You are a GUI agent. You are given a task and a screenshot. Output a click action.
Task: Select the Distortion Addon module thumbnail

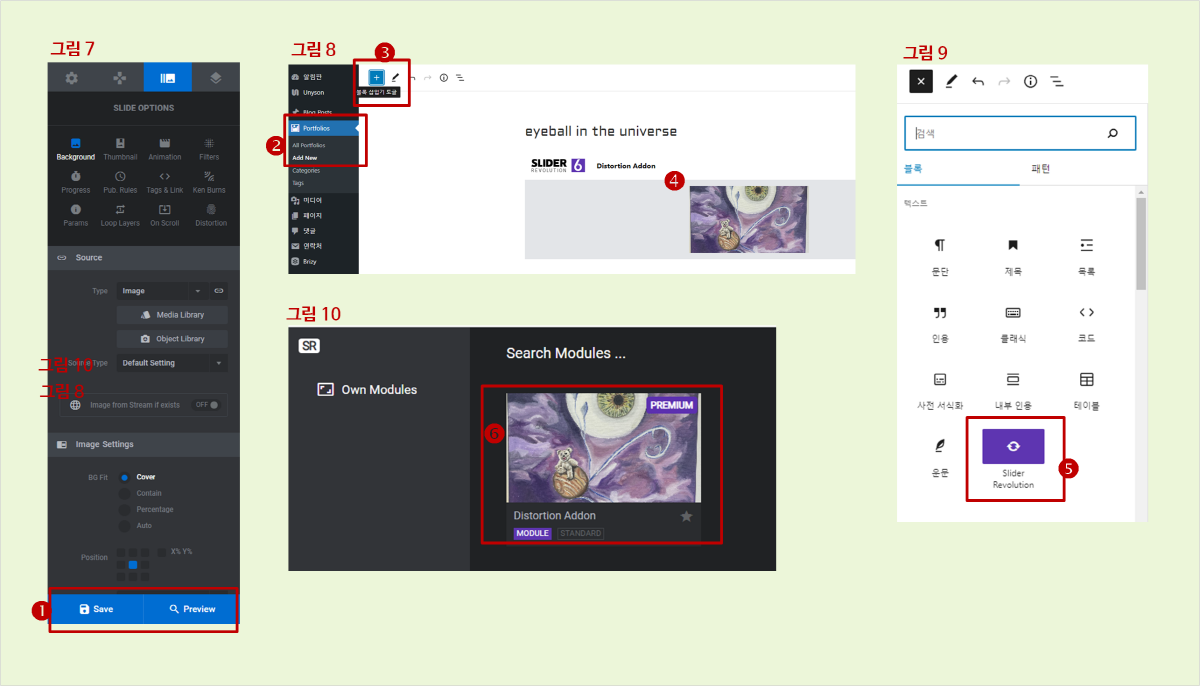coord(603,447)
